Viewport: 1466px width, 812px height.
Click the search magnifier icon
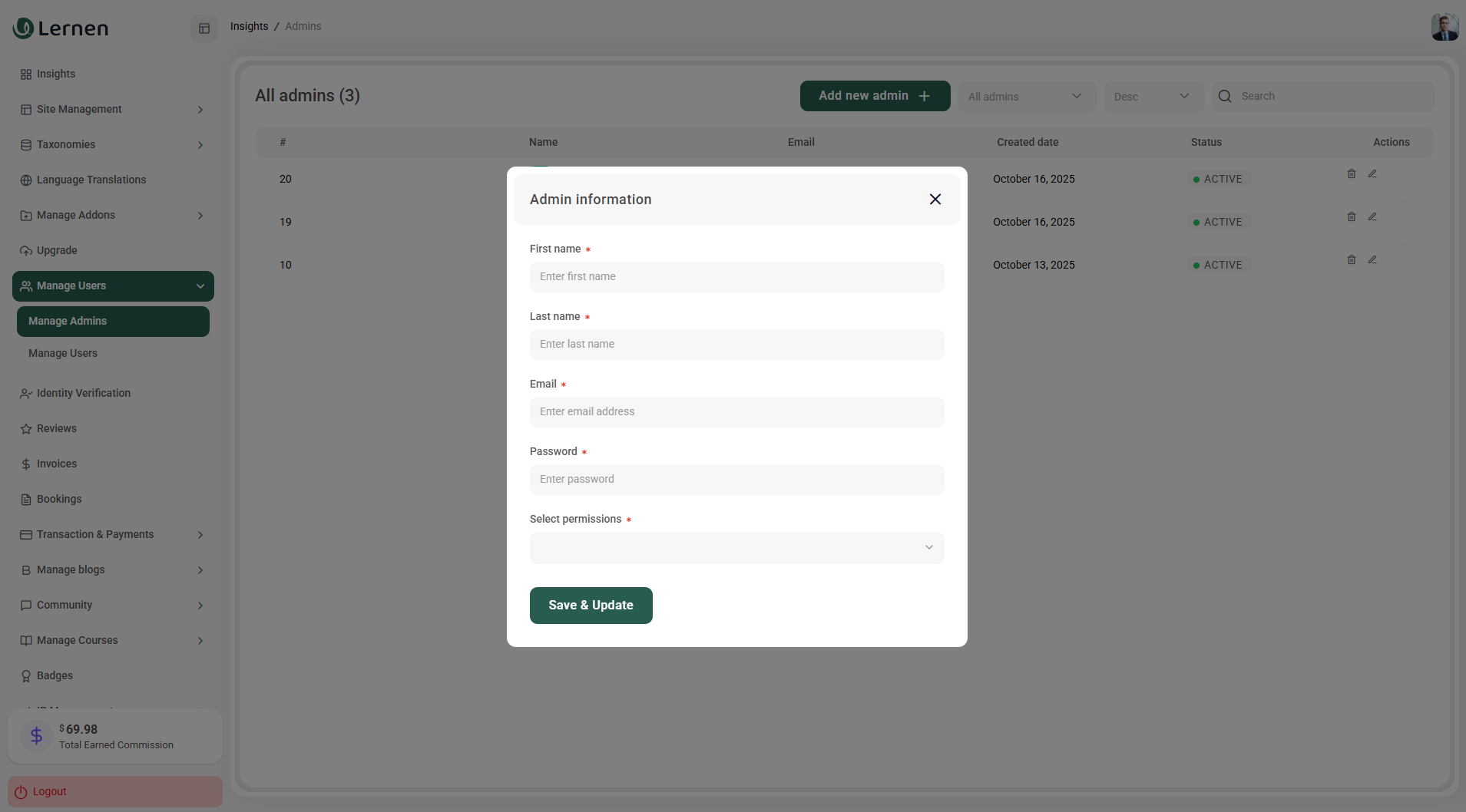point(1225,97)
